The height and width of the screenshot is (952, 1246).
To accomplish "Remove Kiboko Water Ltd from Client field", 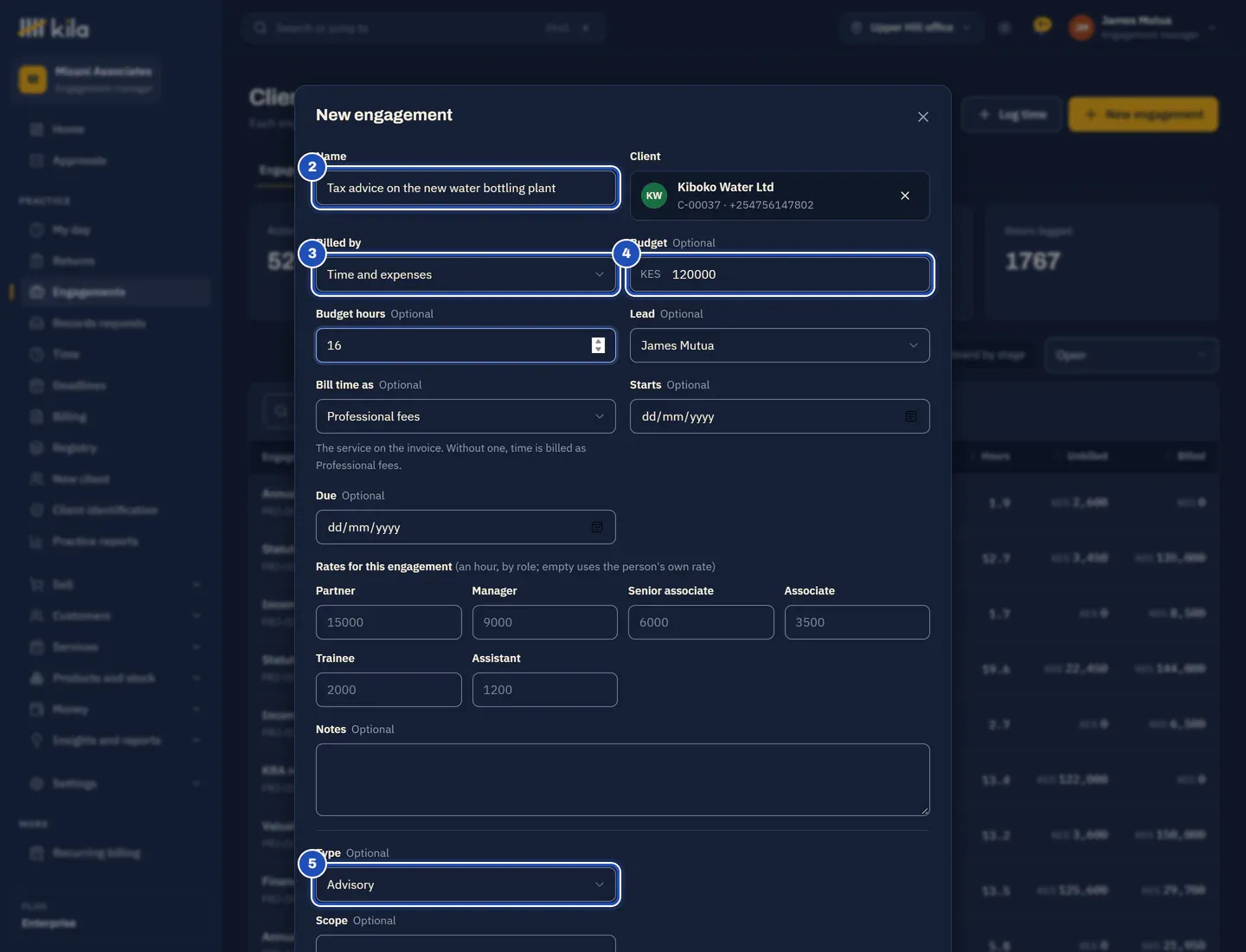I will 905,196.
